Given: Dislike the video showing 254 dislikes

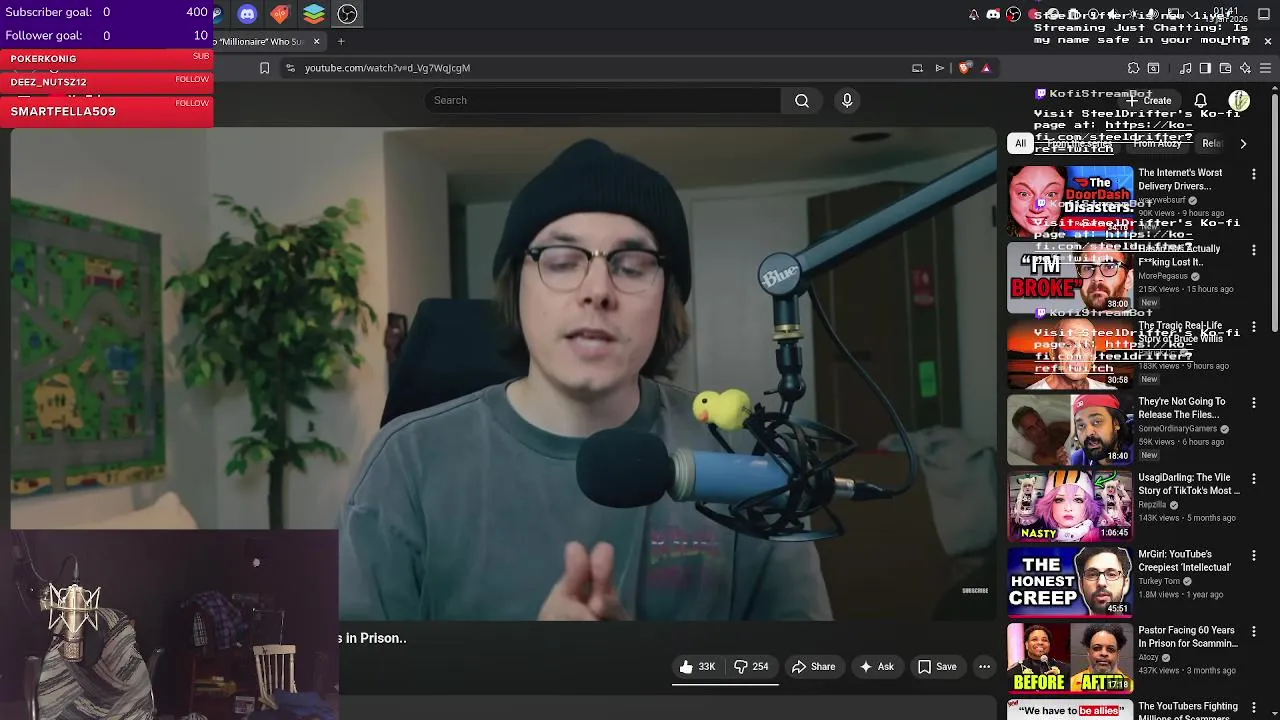Looking at the screenshot, I should [x=751, y=667].
